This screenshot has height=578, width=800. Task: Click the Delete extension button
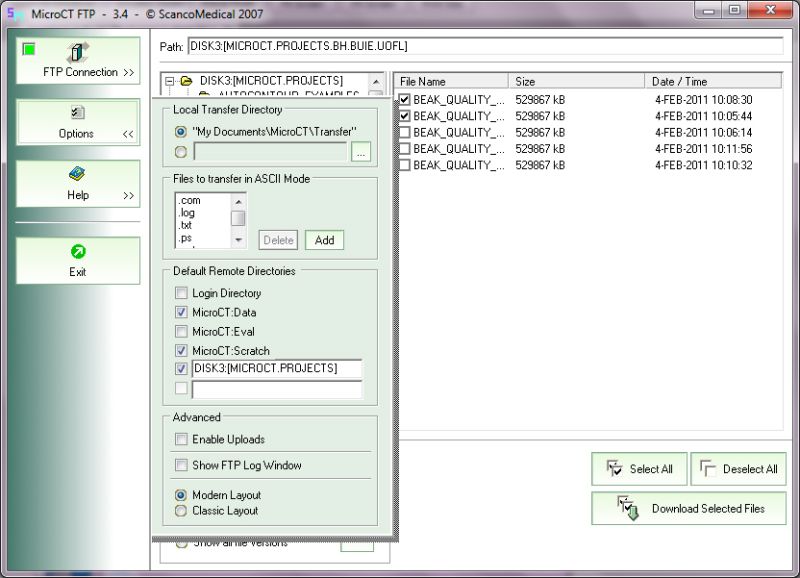pos(279,240)
